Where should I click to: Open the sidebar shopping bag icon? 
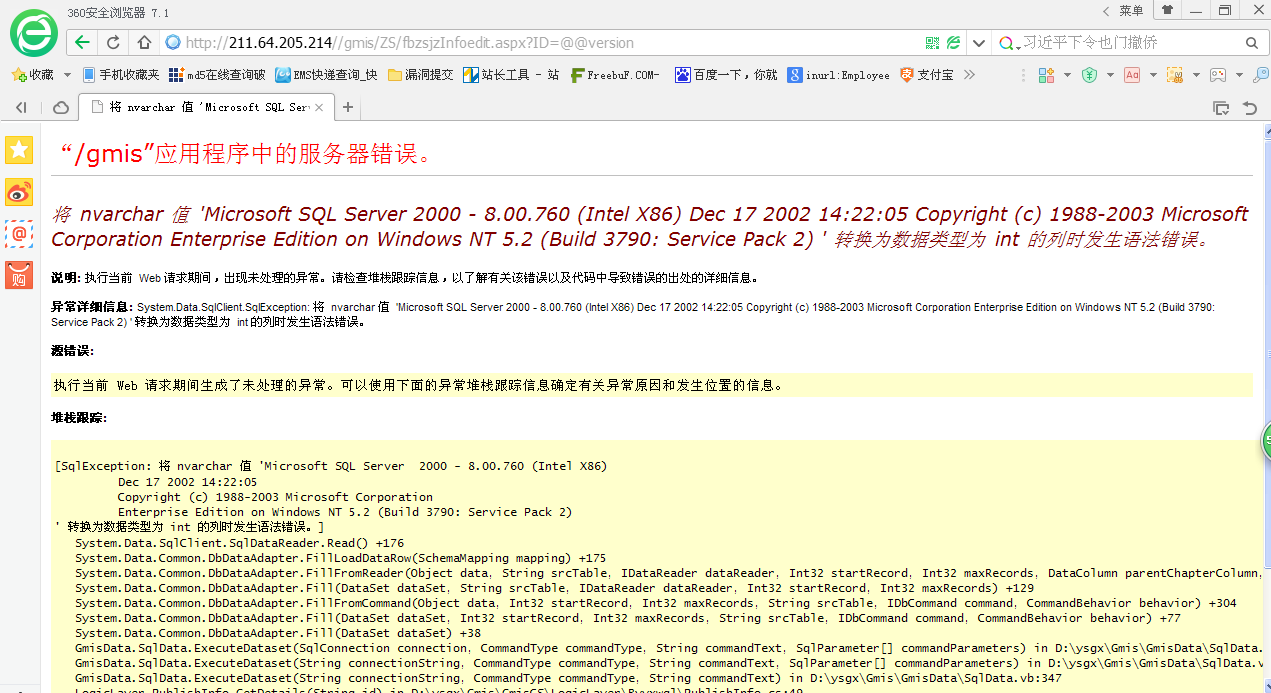(x=19, y=275)
